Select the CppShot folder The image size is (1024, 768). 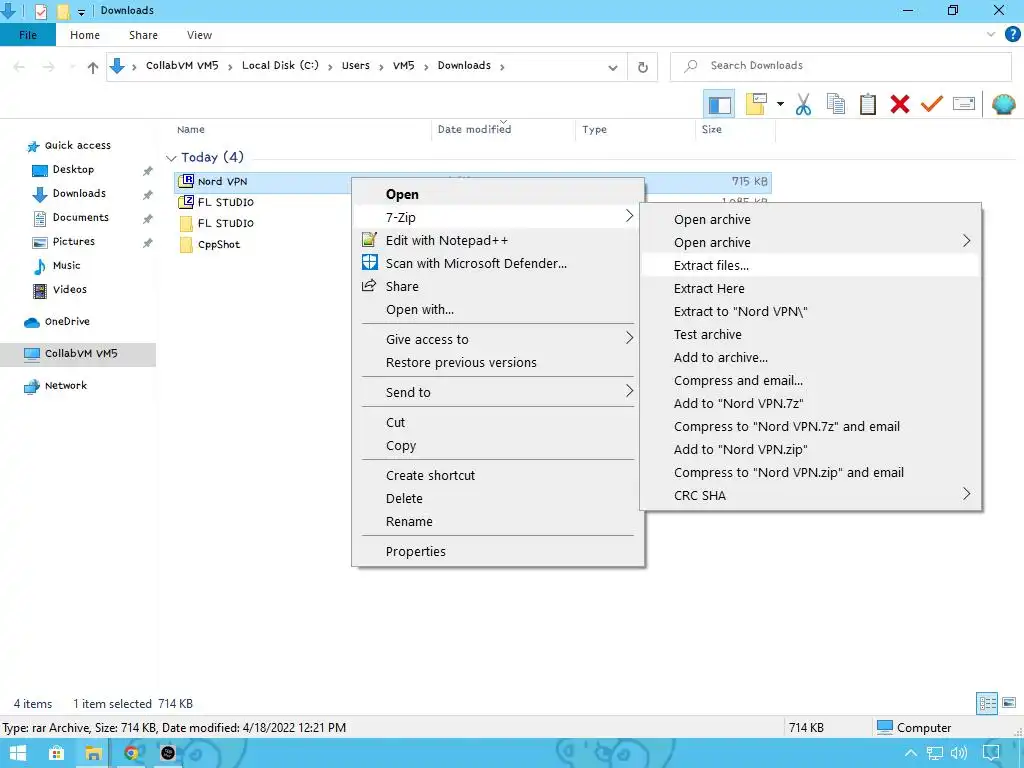click(219, 244)
